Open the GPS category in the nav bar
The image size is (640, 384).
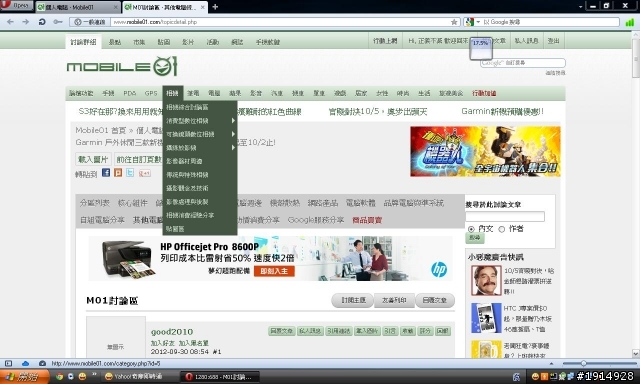(151, 93)
